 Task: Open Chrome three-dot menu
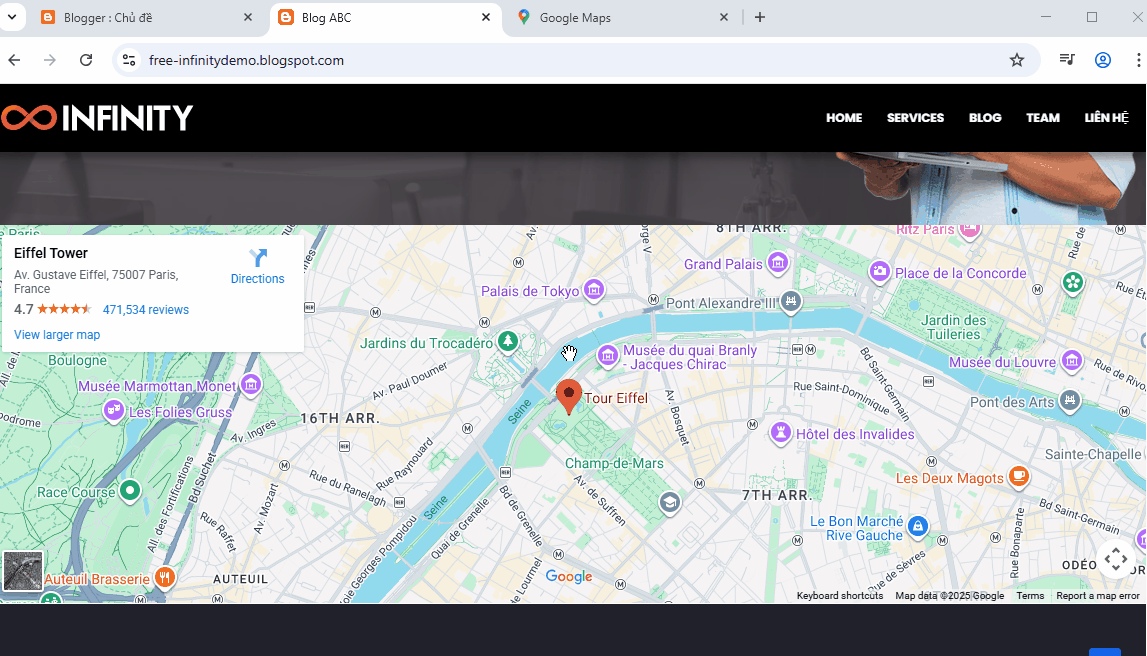pos(1138,60)
